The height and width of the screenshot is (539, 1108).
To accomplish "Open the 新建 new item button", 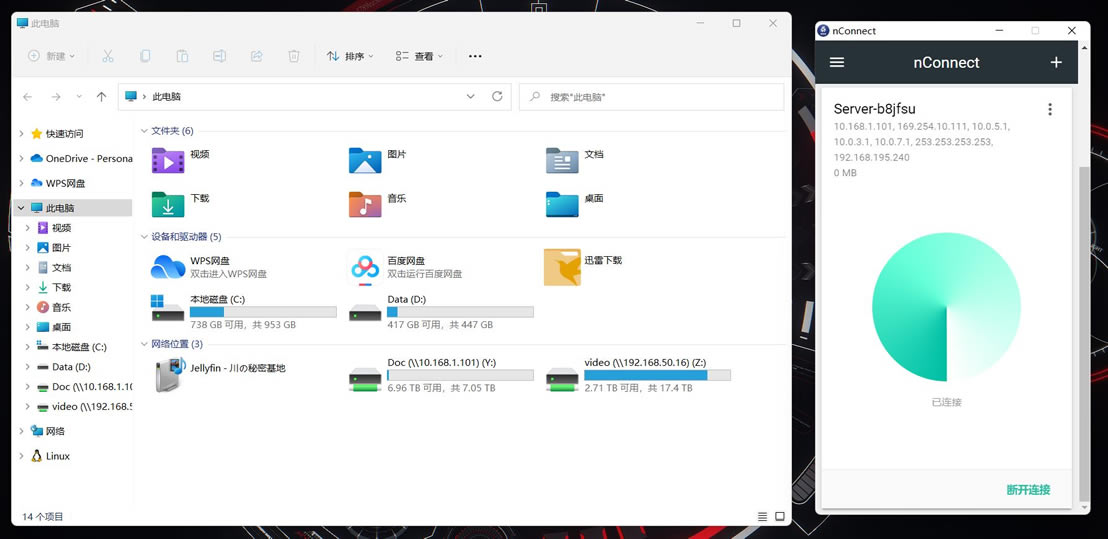I will [52, 56].
